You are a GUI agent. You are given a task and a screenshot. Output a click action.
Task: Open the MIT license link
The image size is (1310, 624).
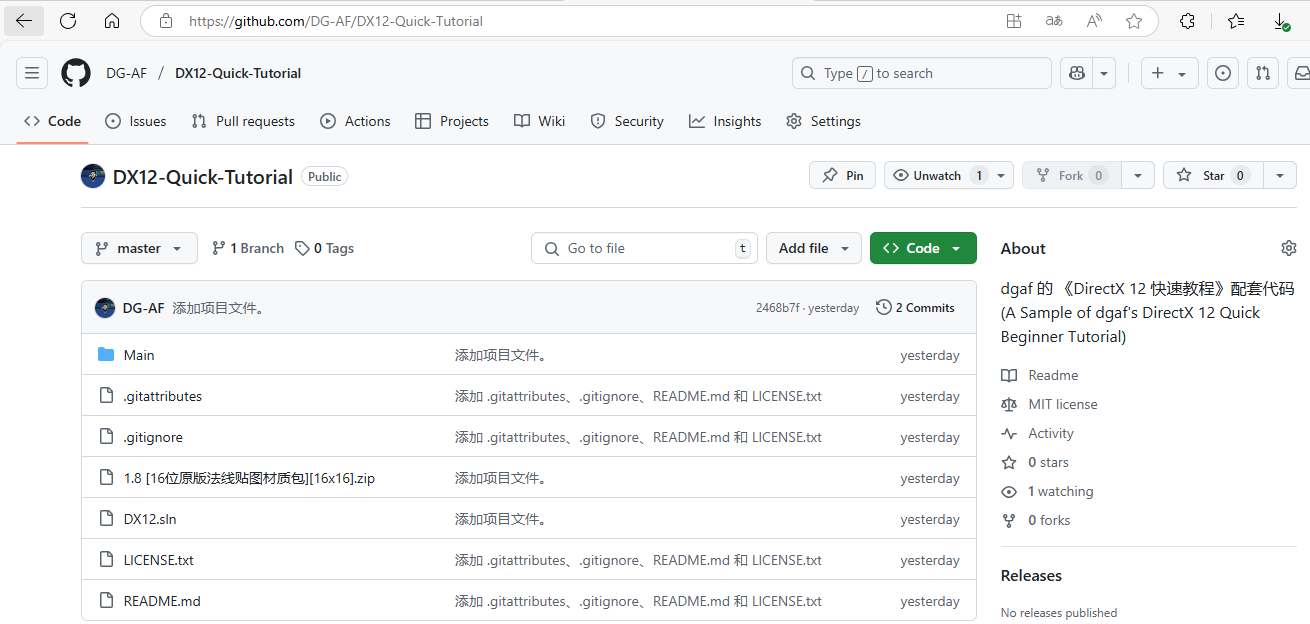point(1049,404)
